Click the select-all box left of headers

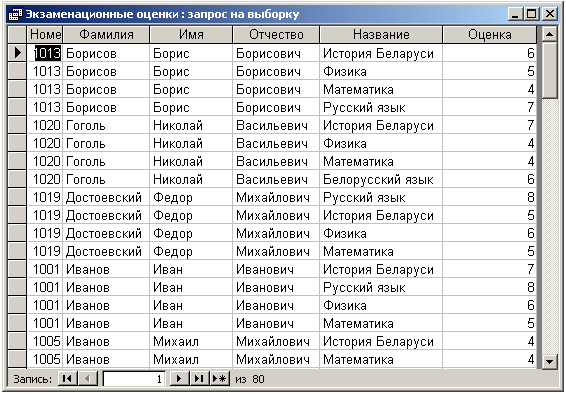click(17, 35)
